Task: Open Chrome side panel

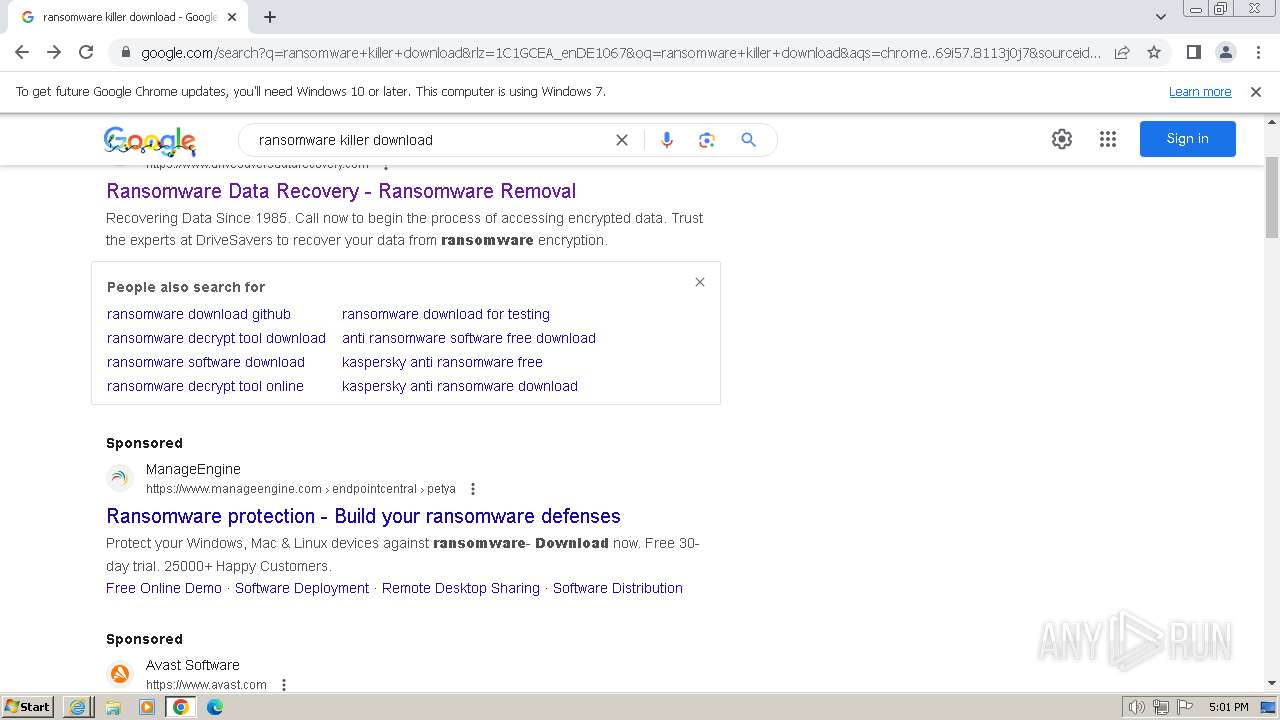Action: pyautogui.click(x=1193, y=52)
